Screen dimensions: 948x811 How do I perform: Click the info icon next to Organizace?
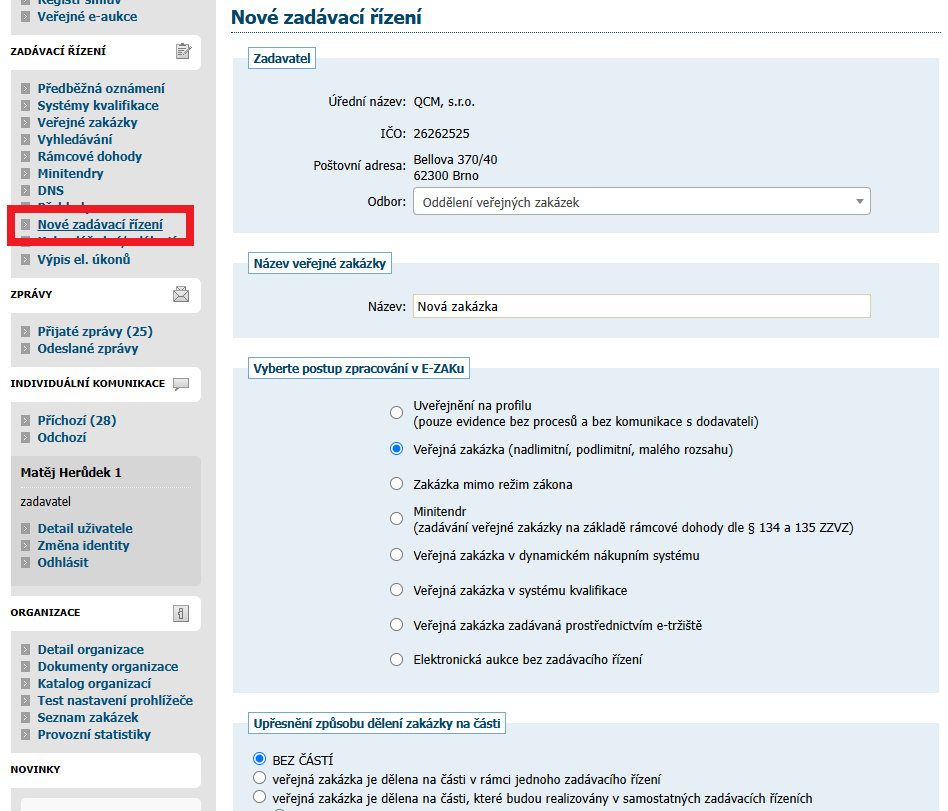click(x=181, y=613)
